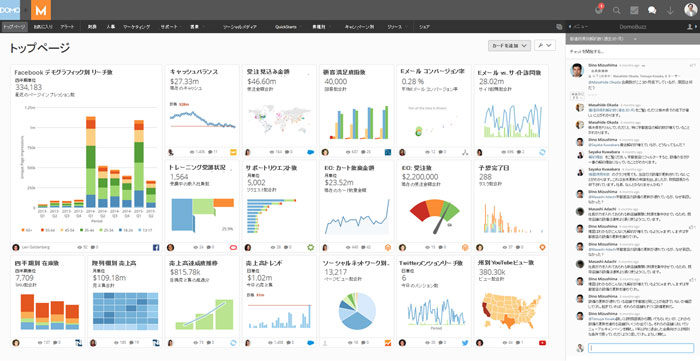Expand the カードを追加 dropdown
The height and width of the screenshot is (361, 700).
tap(509, 46)
